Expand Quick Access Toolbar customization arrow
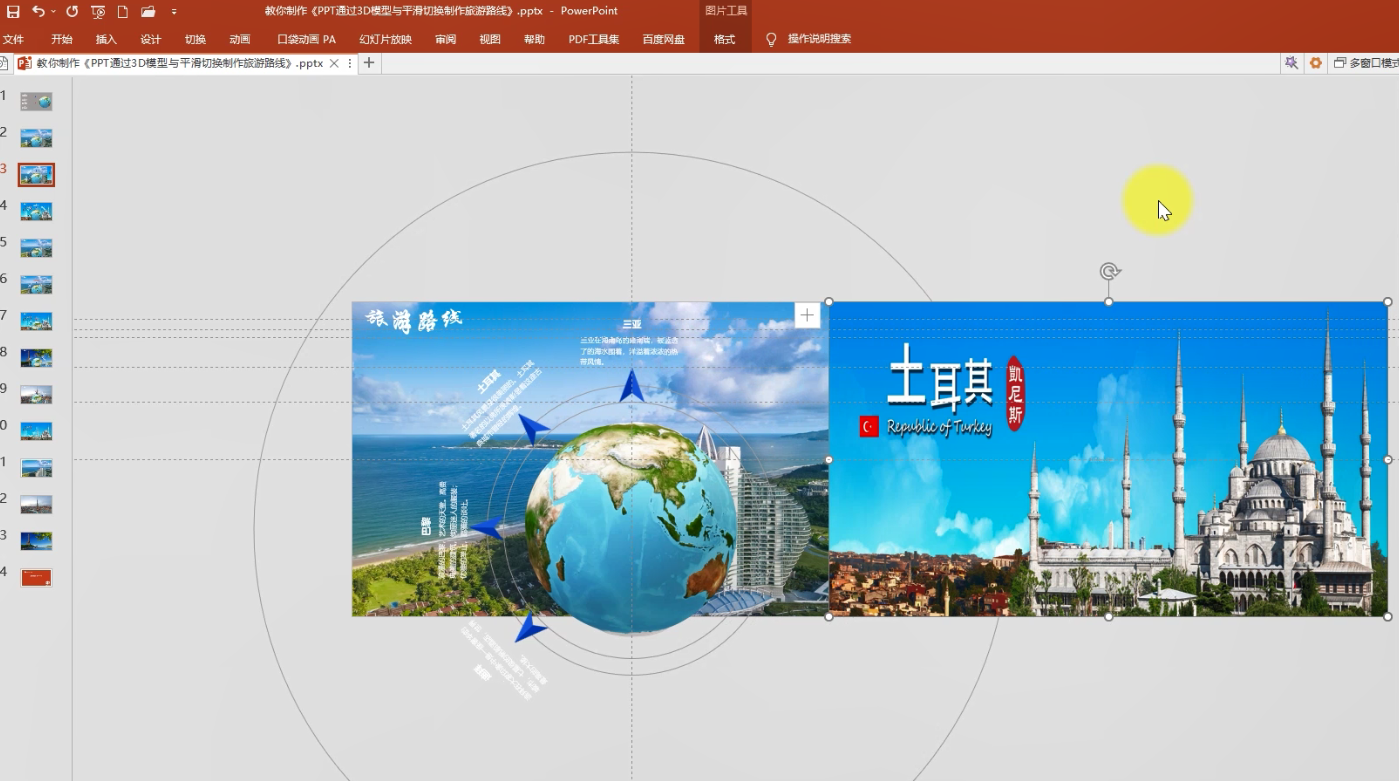 tap(174, 12)
